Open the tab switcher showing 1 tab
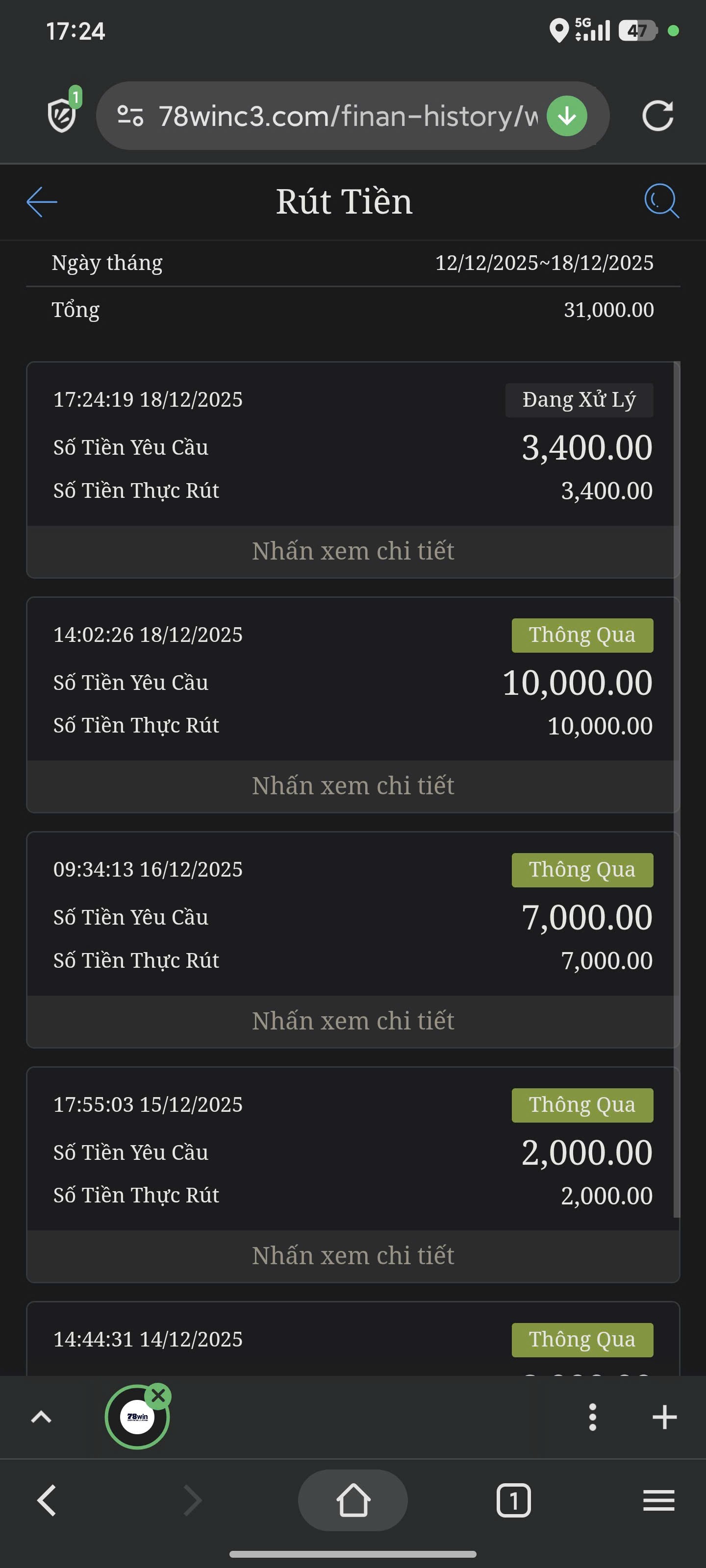The height and width of the screenshot is (1568, 706). [513, 1500]
